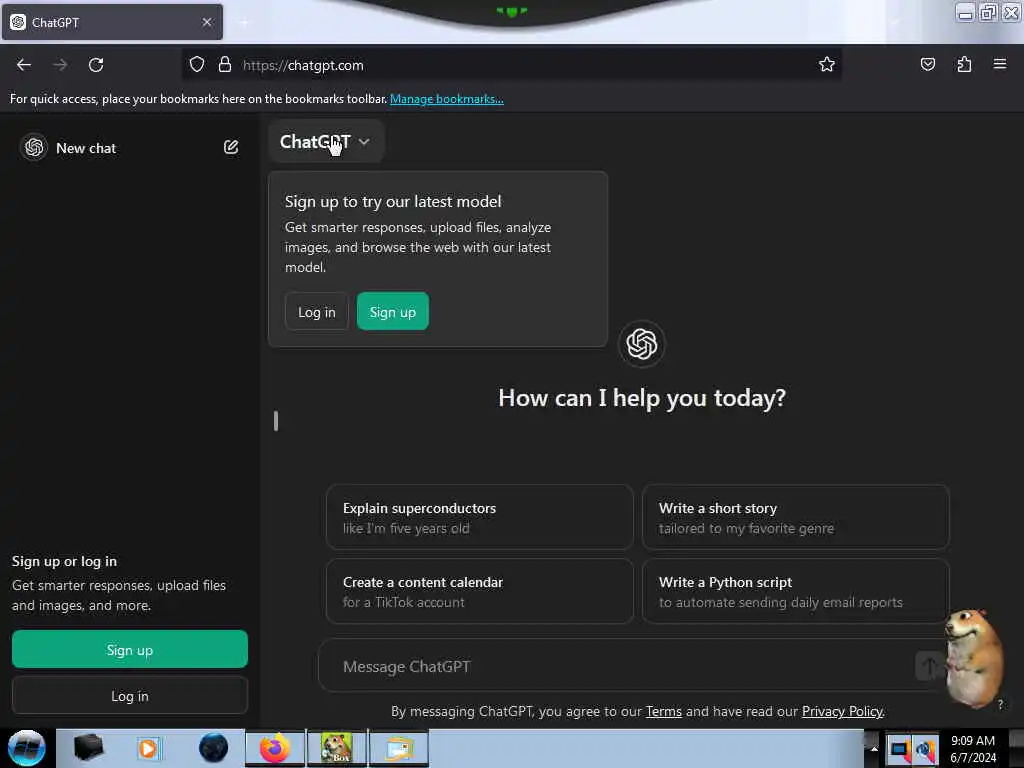Click the dark globe taskbar icon
The height and width of the screenshot is (768, 1024).
point(214,748)
